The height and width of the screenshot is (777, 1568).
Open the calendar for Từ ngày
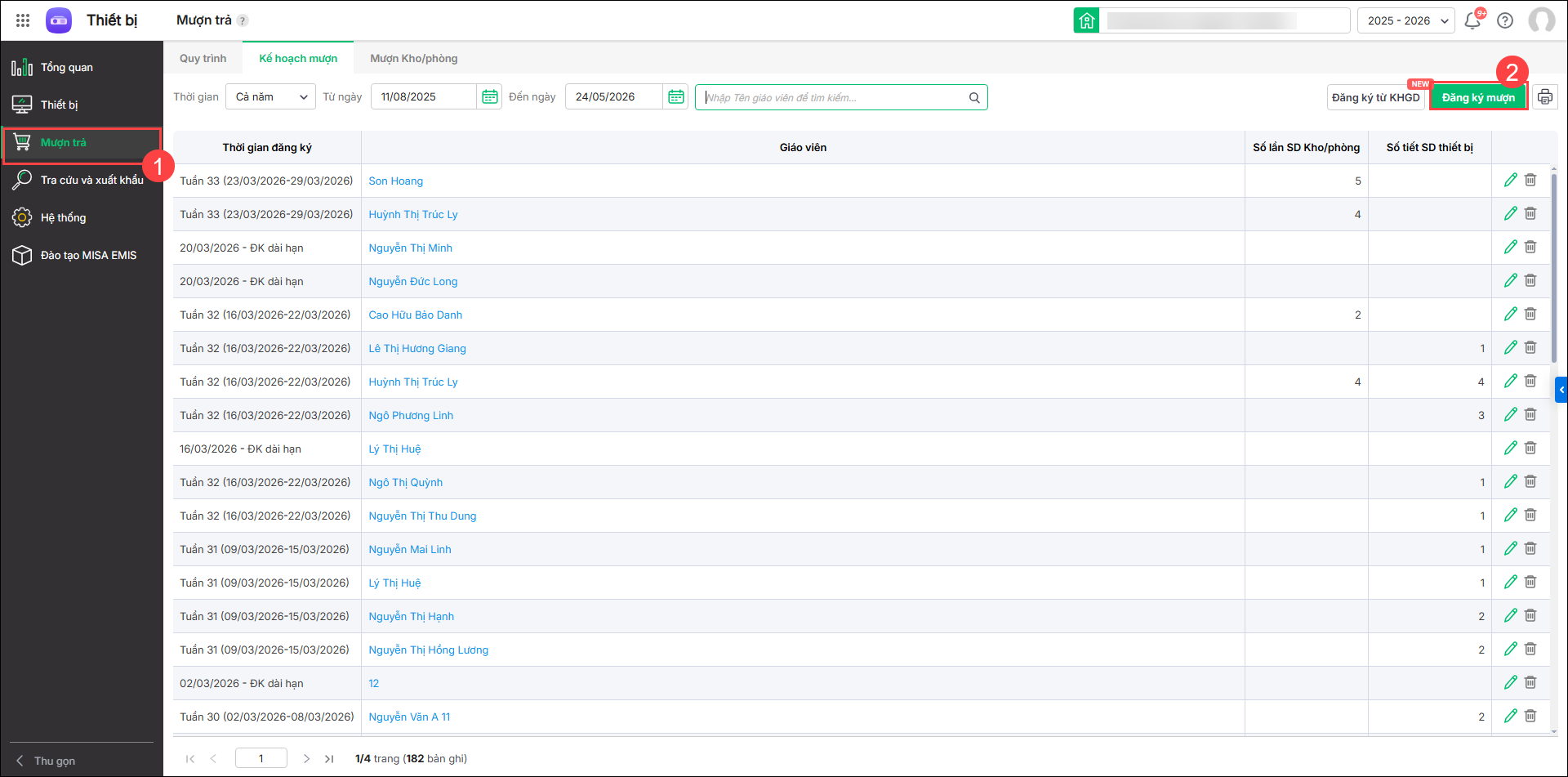click(x=489, y=97)
